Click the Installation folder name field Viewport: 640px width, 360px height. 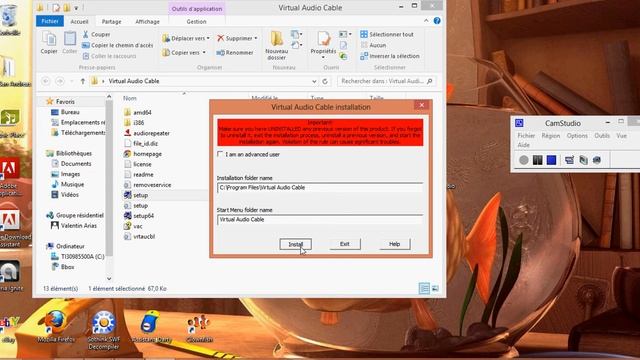320,188
